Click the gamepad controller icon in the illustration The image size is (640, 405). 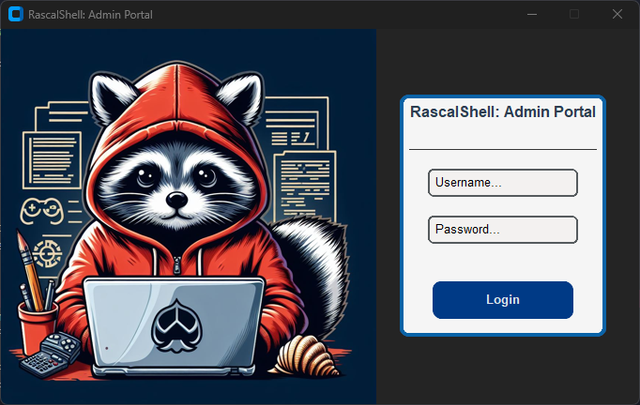42,211
